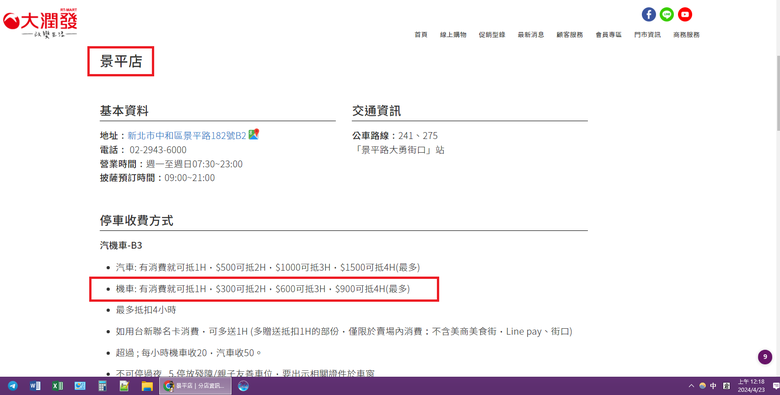Open the 會員專區 menu item
The height and width of the screenshot is (395, 780).
608,35
